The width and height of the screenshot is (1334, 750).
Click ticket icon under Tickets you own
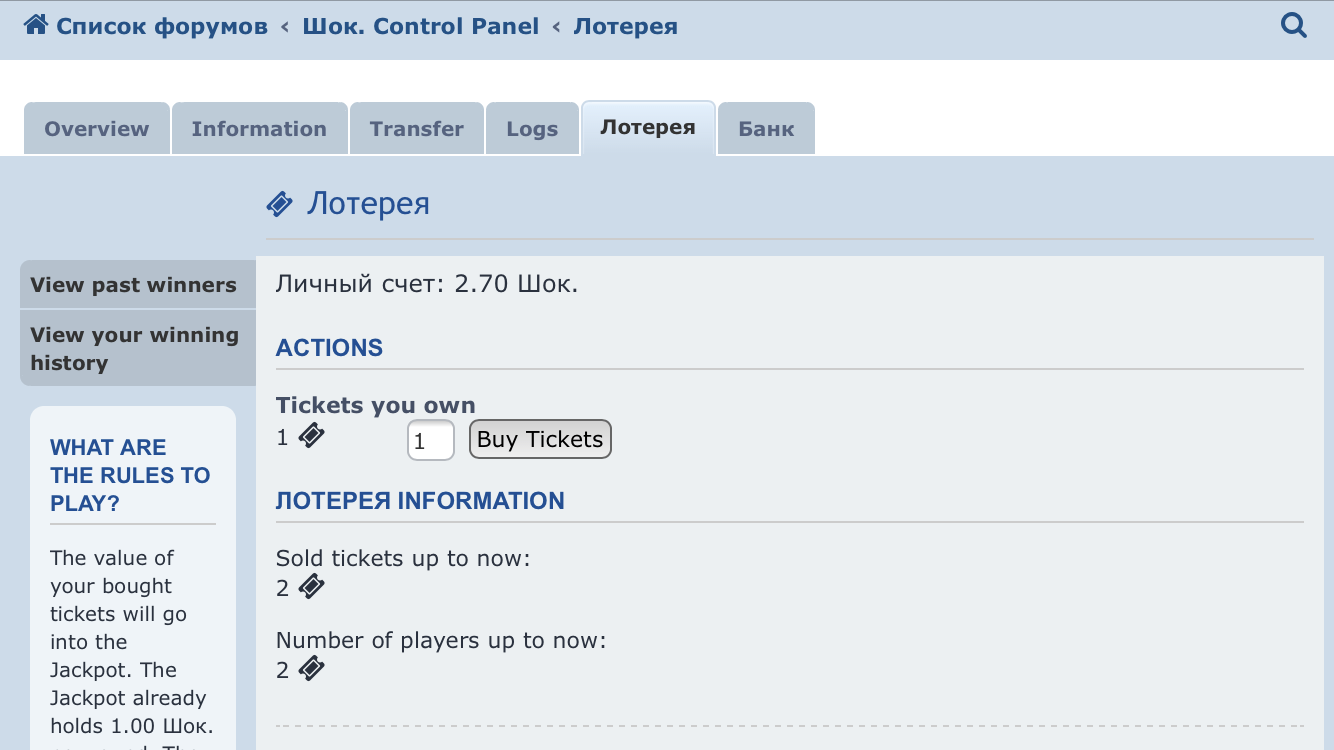[312, 436]
